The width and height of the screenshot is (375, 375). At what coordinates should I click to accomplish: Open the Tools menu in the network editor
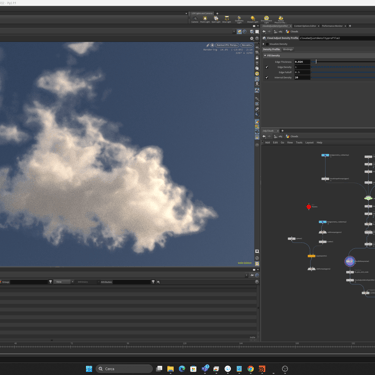(x=299, y=142)
